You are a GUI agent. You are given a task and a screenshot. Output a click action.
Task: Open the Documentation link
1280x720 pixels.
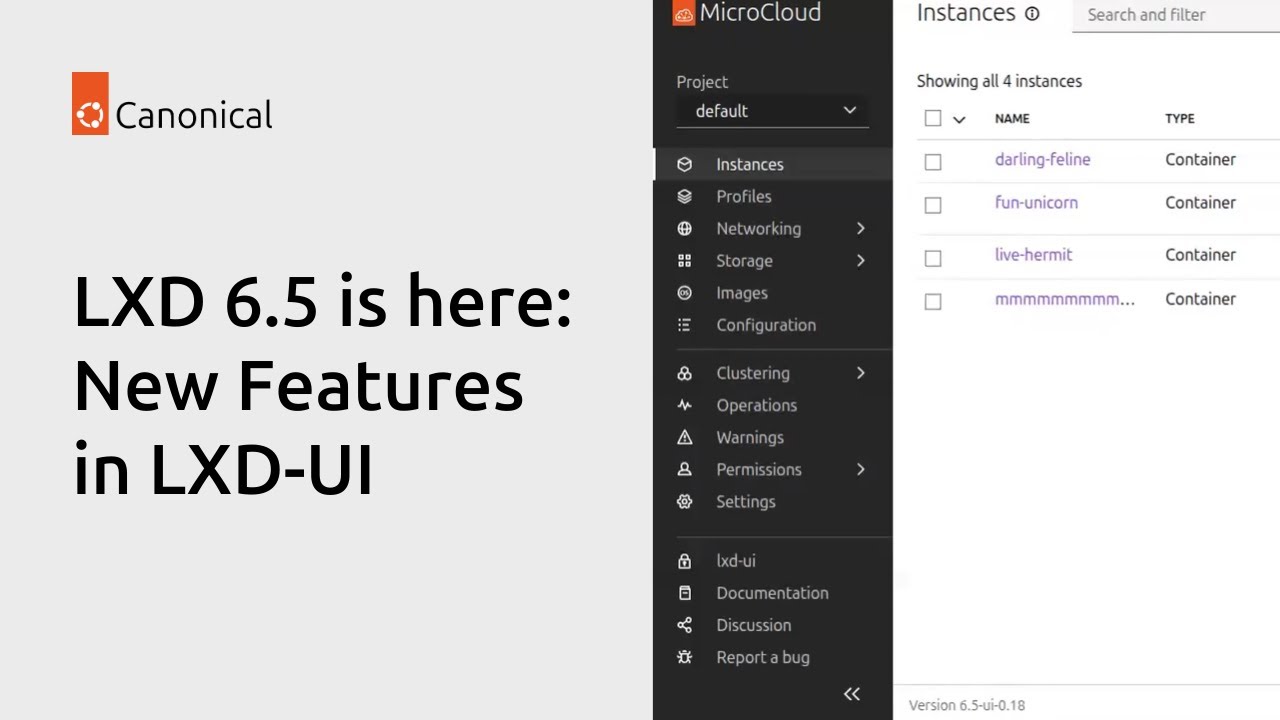[772, 593]
